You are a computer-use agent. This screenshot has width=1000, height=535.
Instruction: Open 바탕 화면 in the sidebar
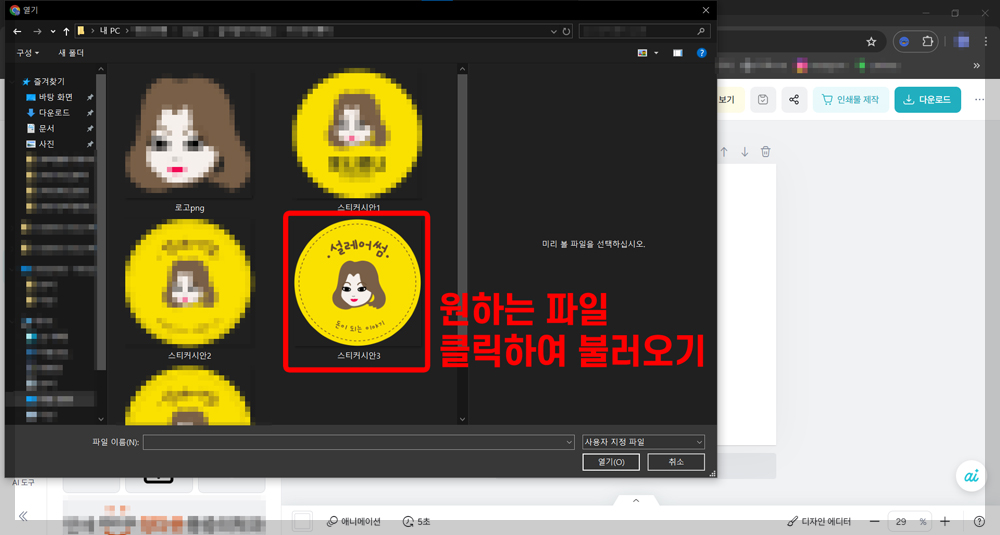pyautogui.click(x=50, y=97)
